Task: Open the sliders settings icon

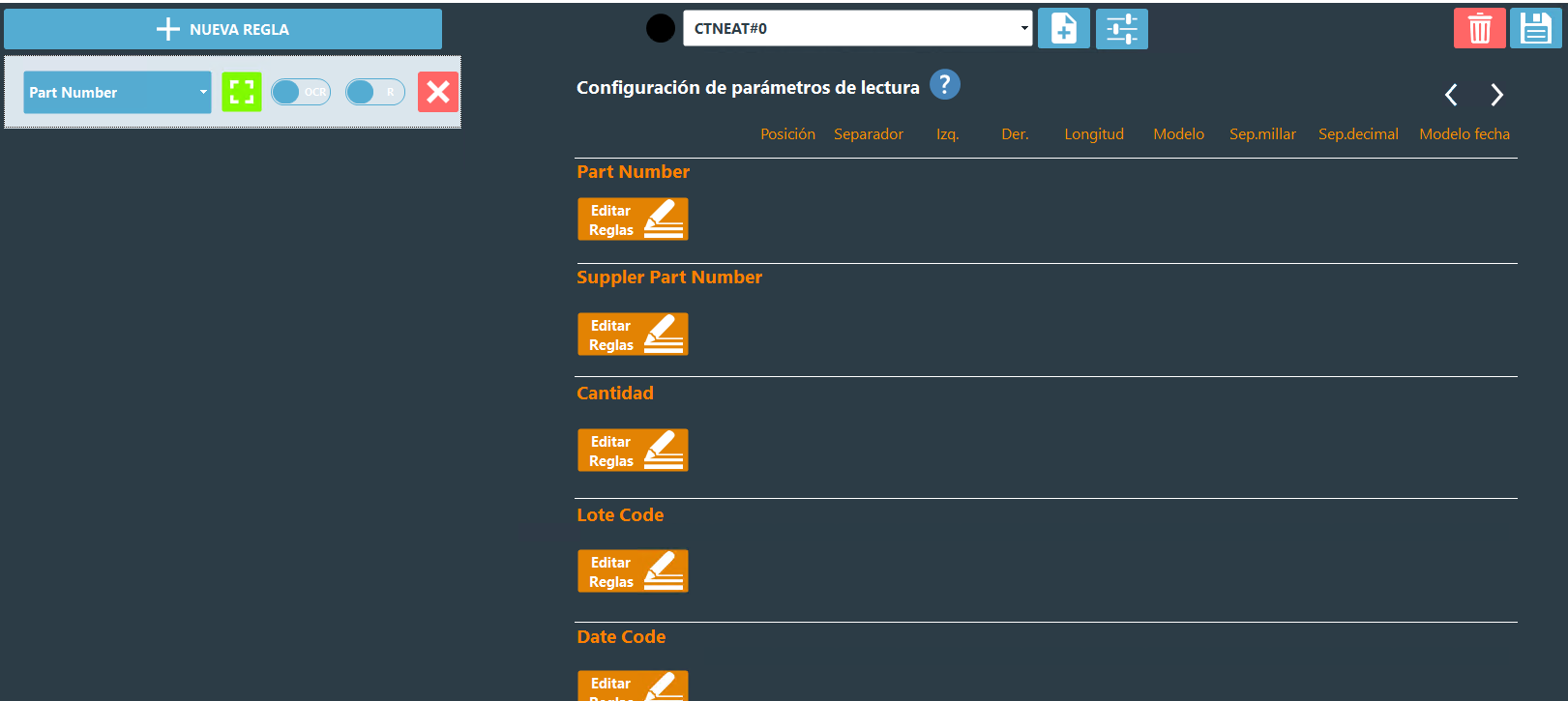Action: [1121, 29]
